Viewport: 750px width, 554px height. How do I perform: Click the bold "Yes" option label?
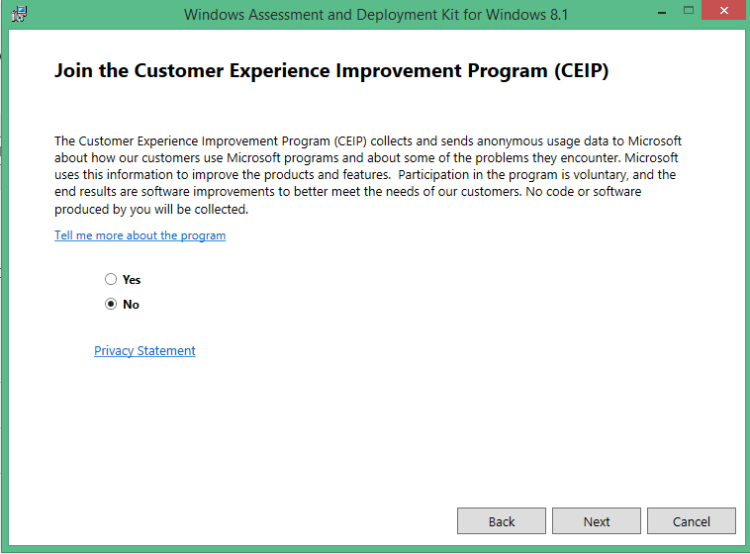click(x=132, y=280)
